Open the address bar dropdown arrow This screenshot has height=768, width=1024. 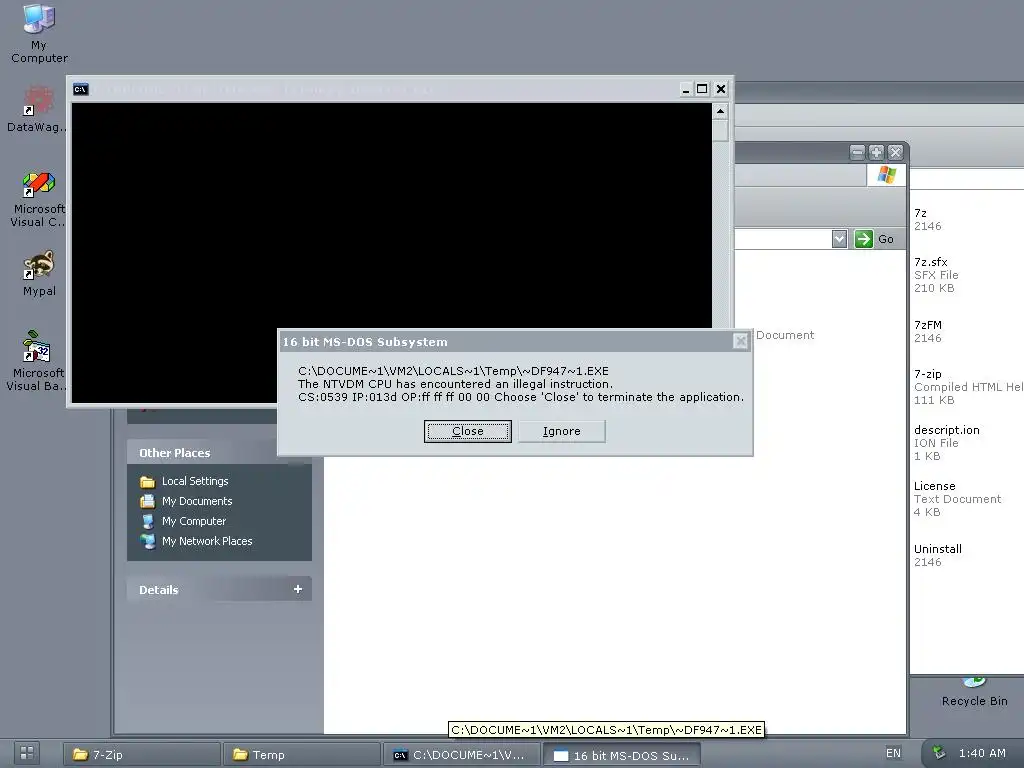coord(840,239)
